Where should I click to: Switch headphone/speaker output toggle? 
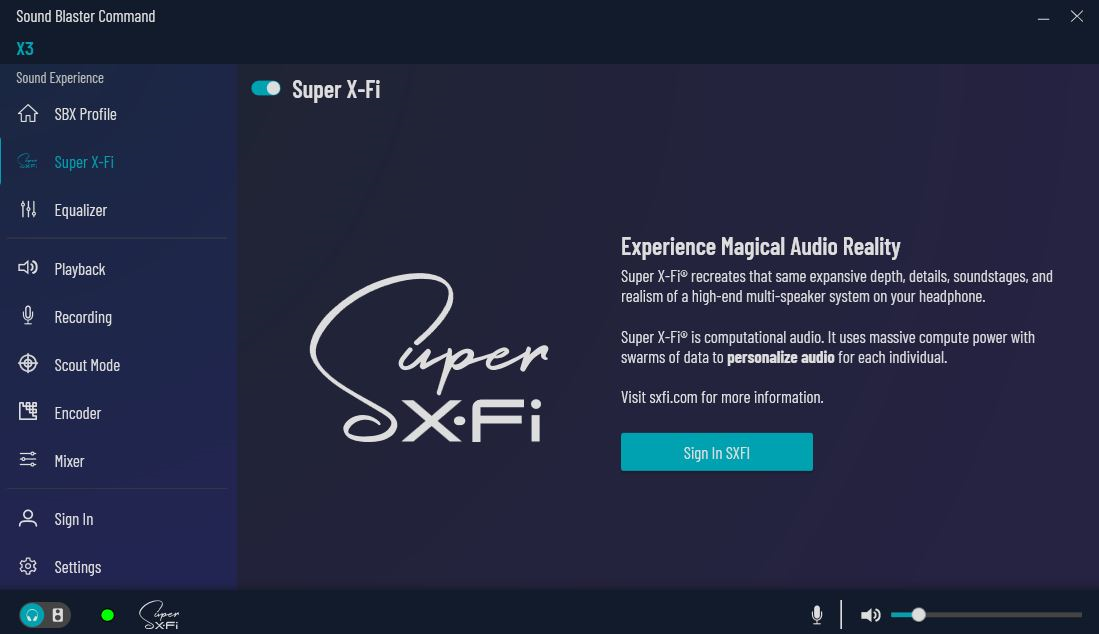click(x=44, y=615)
